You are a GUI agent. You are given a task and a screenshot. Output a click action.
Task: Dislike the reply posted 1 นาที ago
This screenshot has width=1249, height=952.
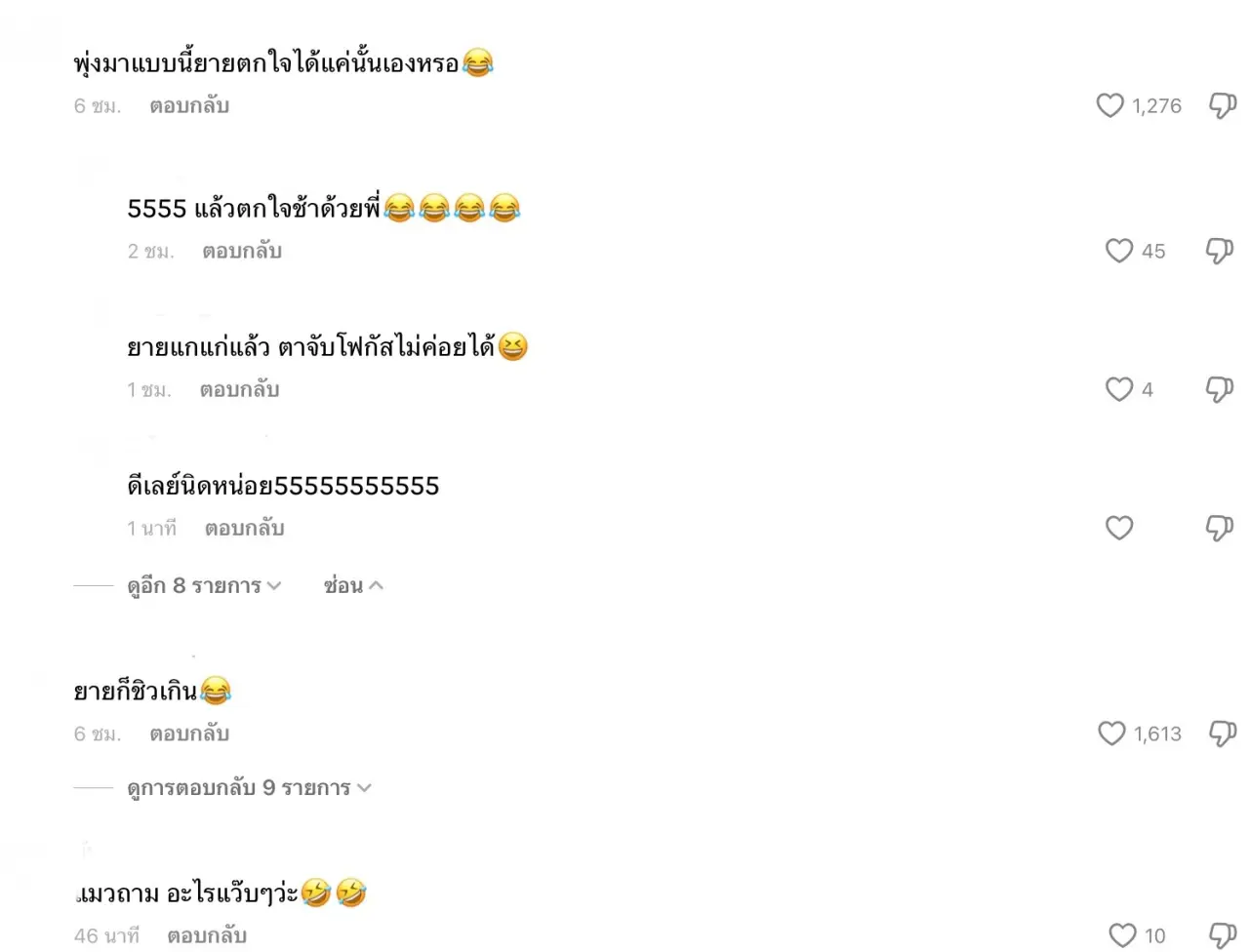point(1220,528)
